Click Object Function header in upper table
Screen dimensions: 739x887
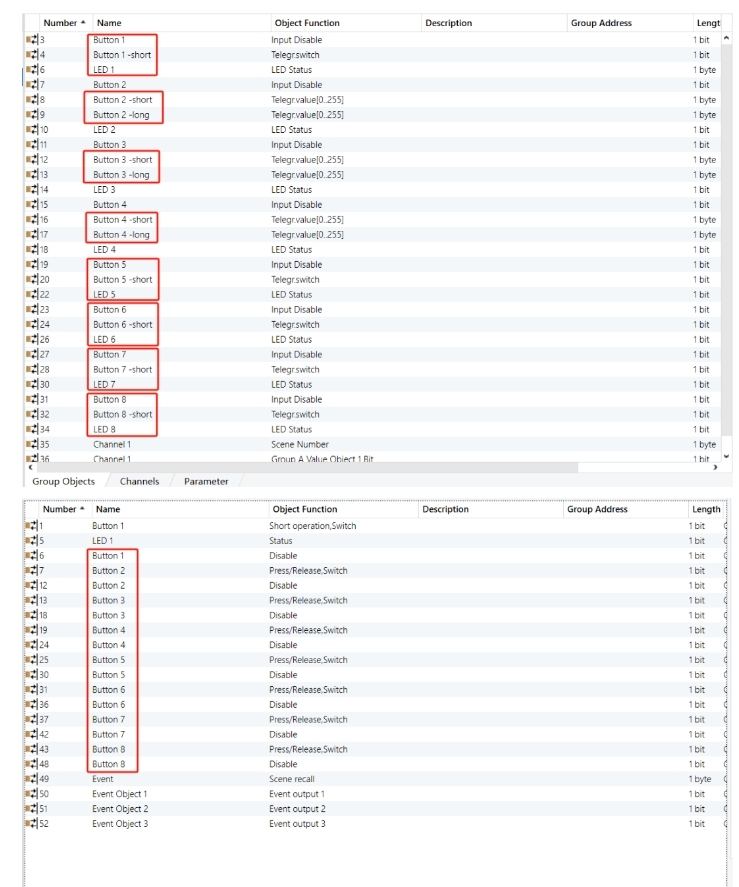[306, 23]
